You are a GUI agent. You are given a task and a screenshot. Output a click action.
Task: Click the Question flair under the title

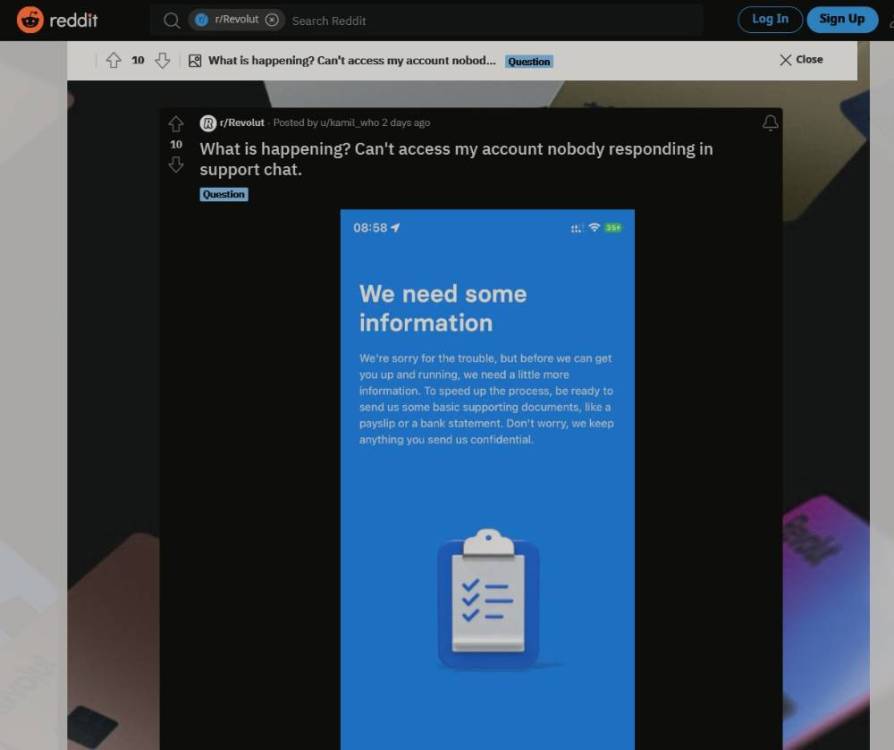click(x=224, y=194)
